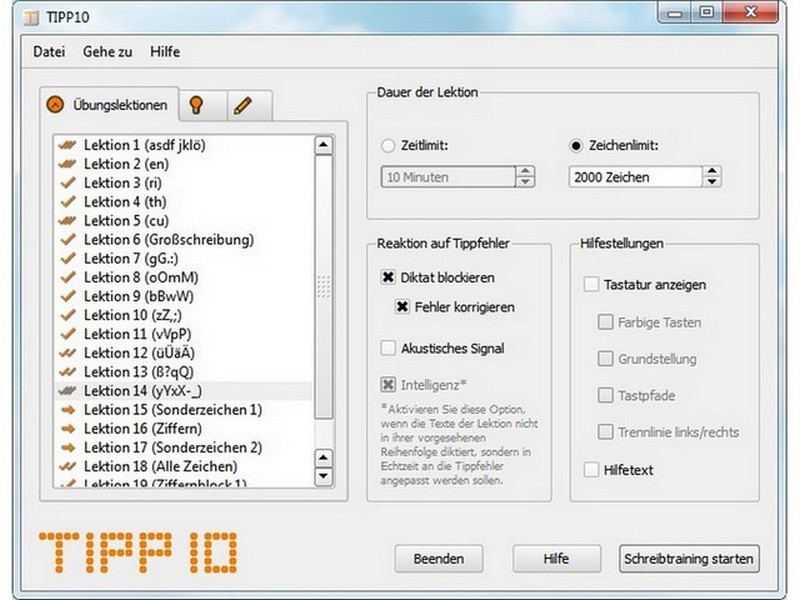Click the Hilfe button at bottom
Image resolution: width=800 pixels, height=600 pixels.
(x=557, y=559)
